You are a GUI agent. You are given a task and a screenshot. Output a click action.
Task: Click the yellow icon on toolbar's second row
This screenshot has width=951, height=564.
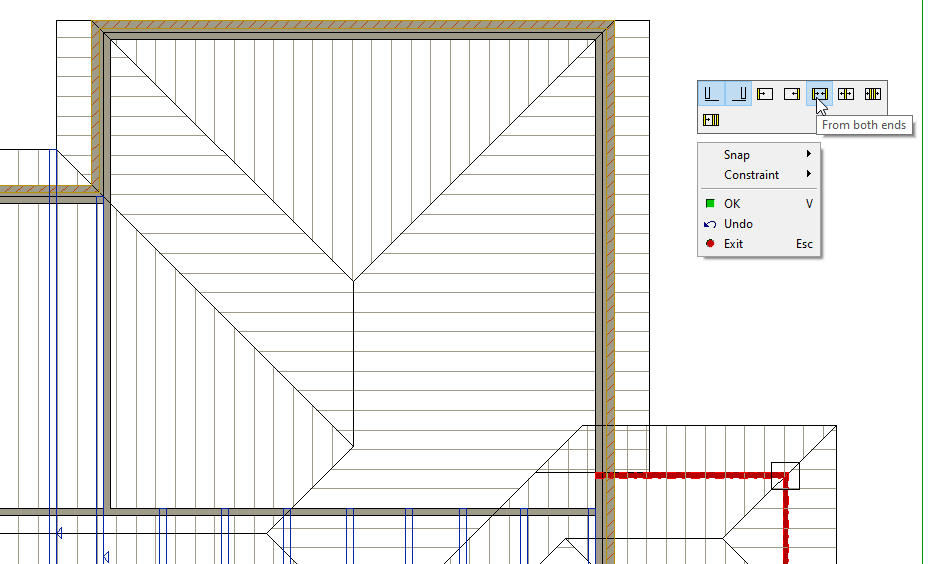tap(711, 121)
